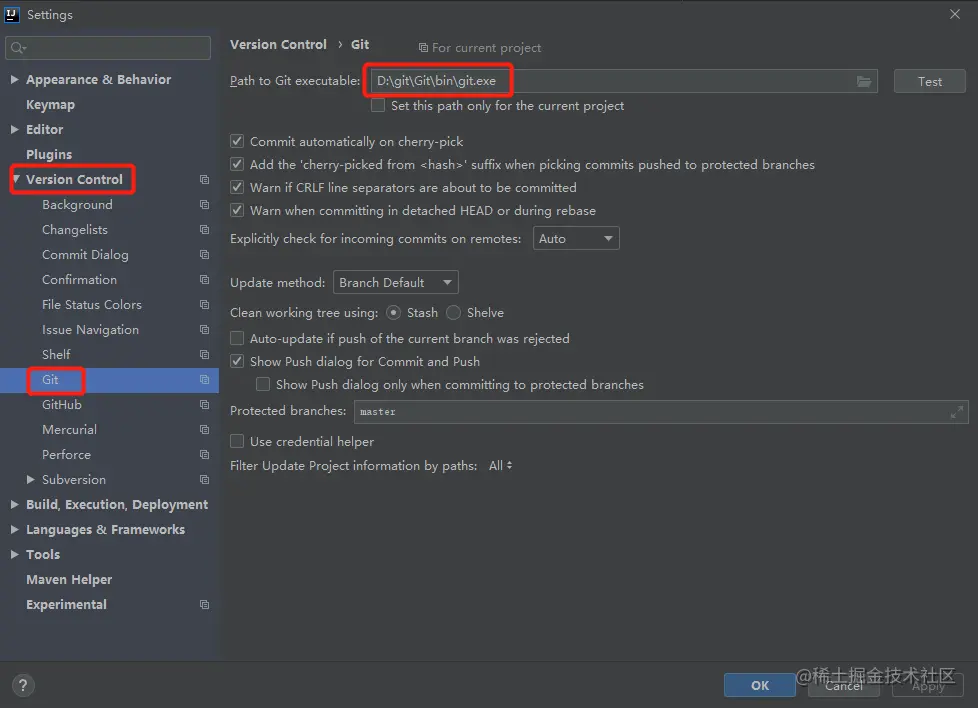Viewport: 978px width, 708px height.
Task: Click the project-level icon beside Background
Action: pyautogui.click(x=204, y=205)
